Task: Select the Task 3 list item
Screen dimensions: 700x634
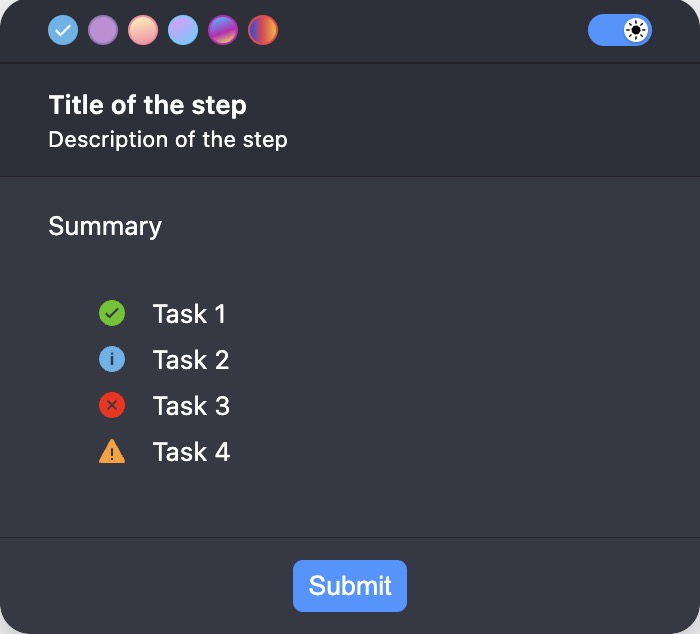Action: (164, 405)
